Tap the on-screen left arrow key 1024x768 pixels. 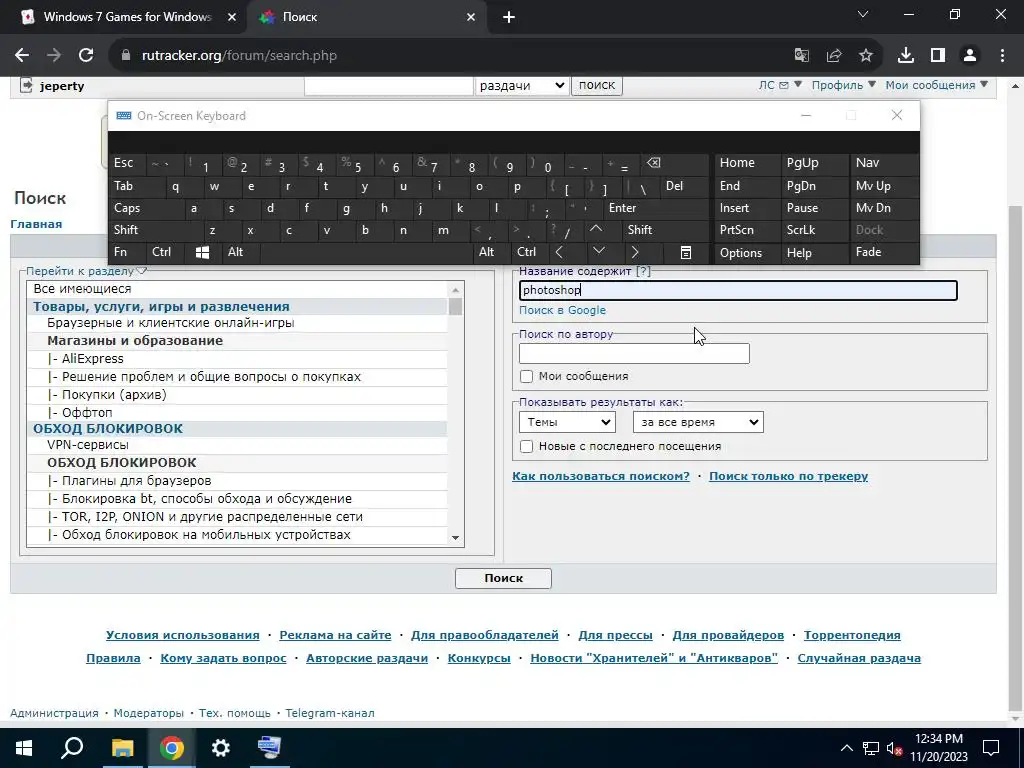coord(560,253)
